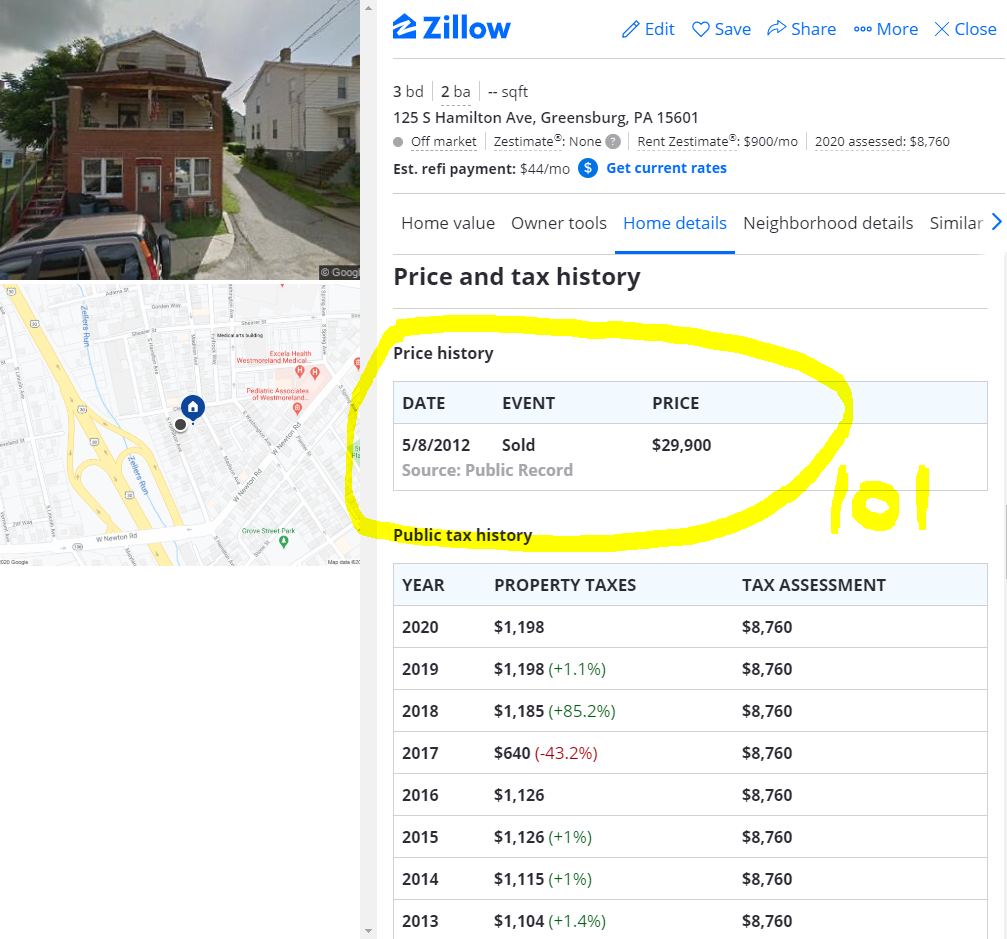This screenshot has height=939, width=1007.
Task: Click the TAX ASSESSMENT column header
Action: point(814,585)
